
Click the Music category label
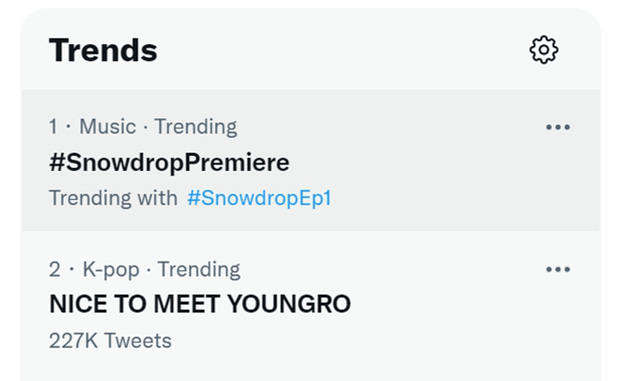point(108,127)
